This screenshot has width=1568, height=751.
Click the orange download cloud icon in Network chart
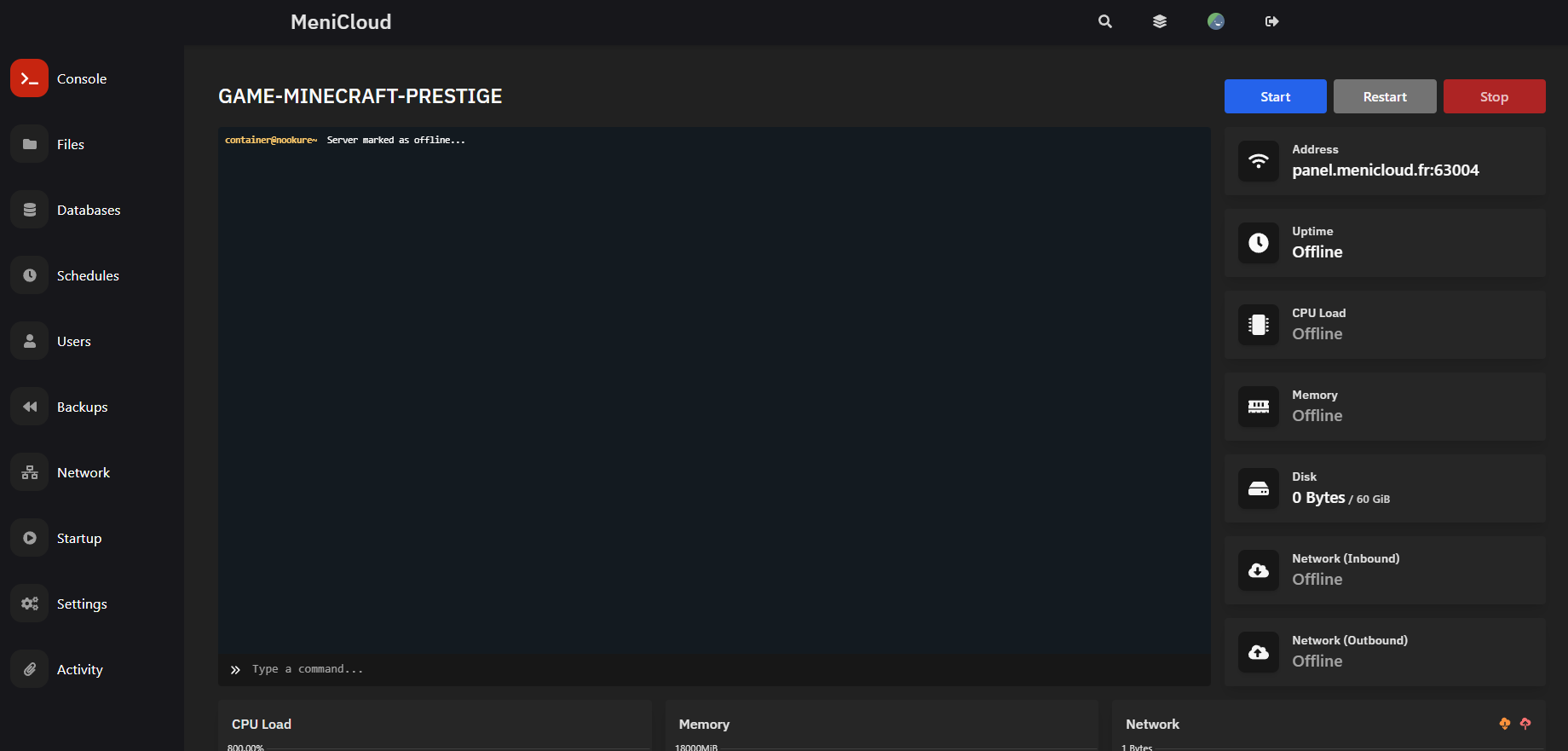pos(1505,724)
